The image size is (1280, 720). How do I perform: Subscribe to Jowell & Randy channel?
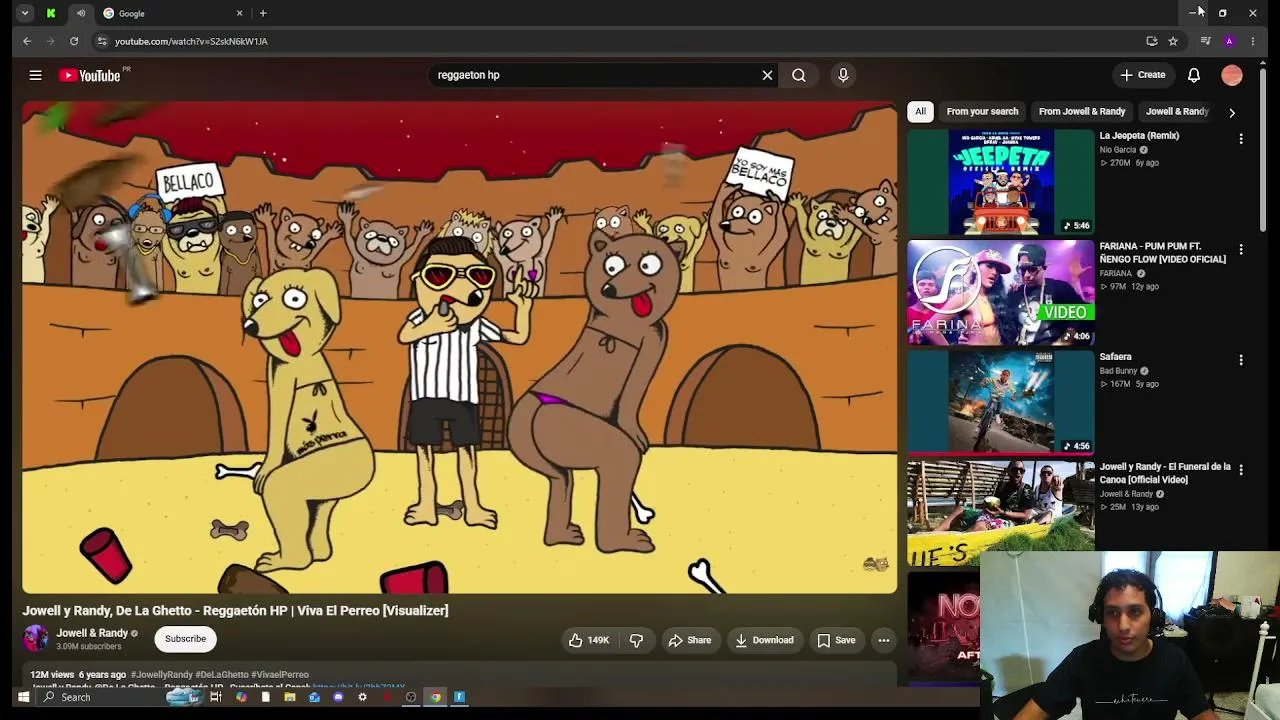pyautogui.click(x=185, y=639)
